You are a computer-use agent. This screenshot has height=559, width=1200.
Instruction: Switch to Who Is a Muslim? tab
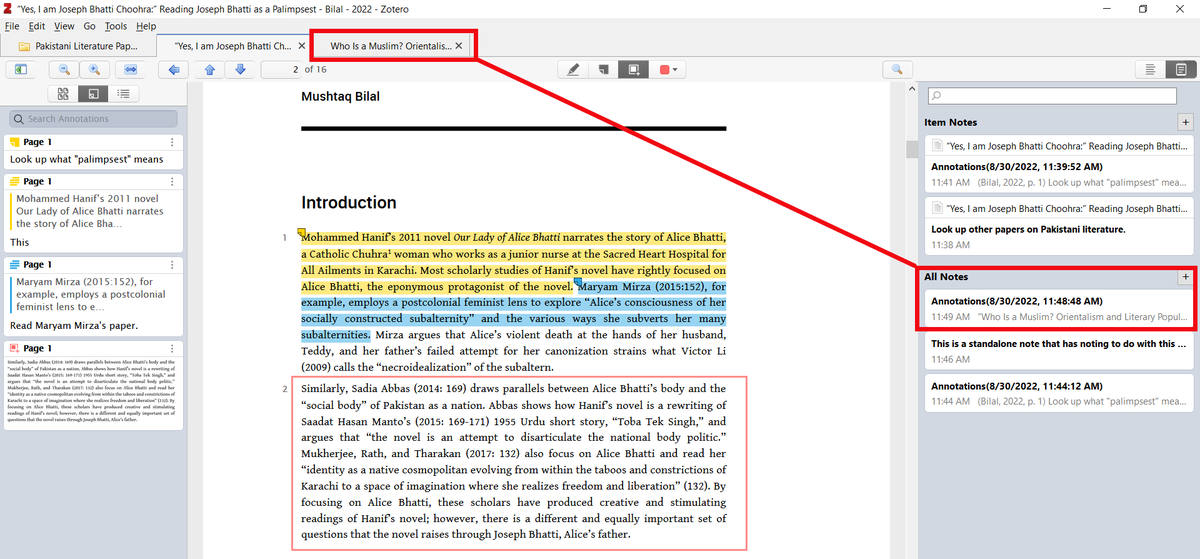pyautogui.click(x=392, y=46)
